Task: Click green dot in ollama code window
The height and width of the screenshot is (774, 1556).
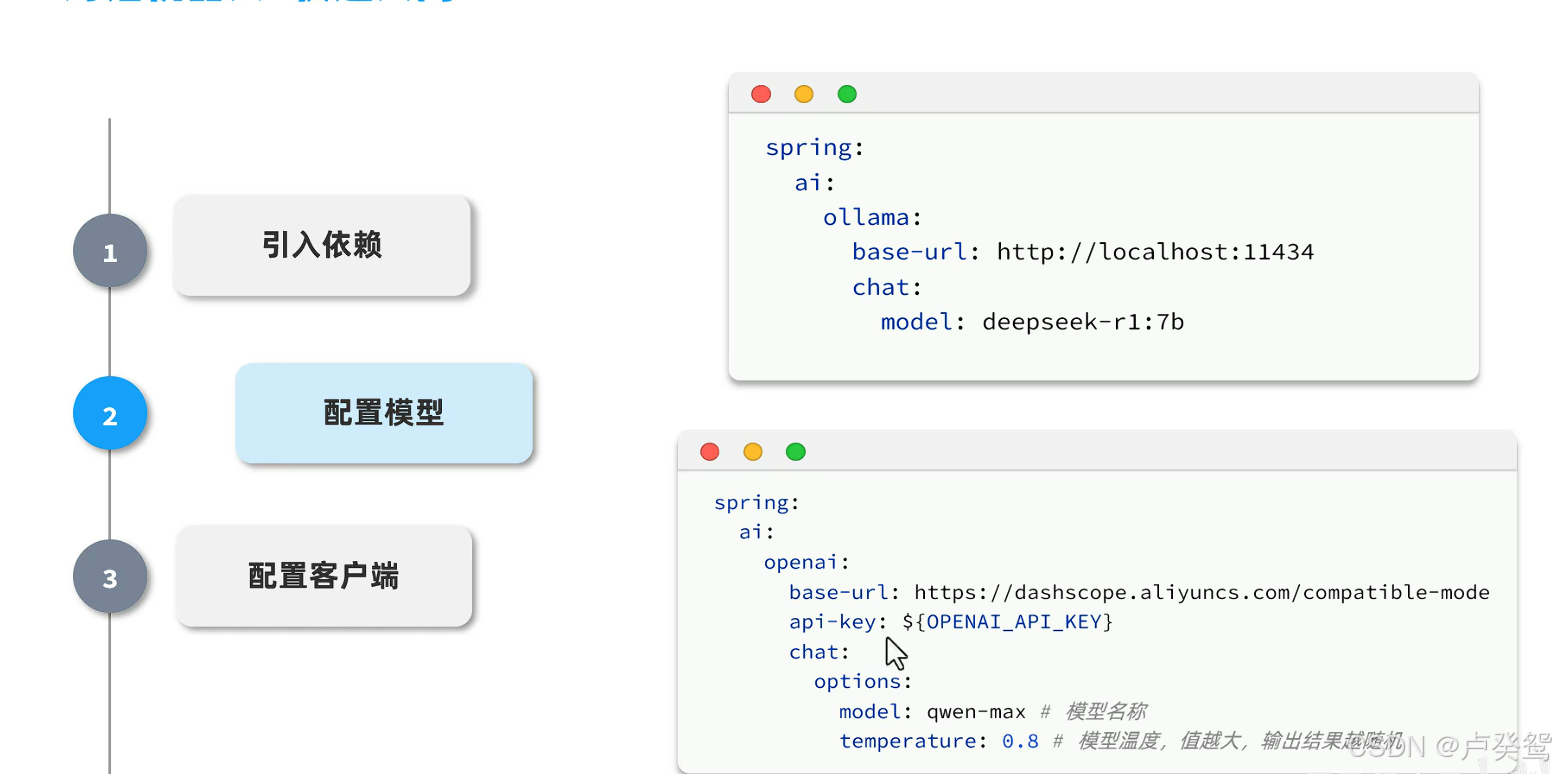Action: pyautogui.click(x=847, y=94)
